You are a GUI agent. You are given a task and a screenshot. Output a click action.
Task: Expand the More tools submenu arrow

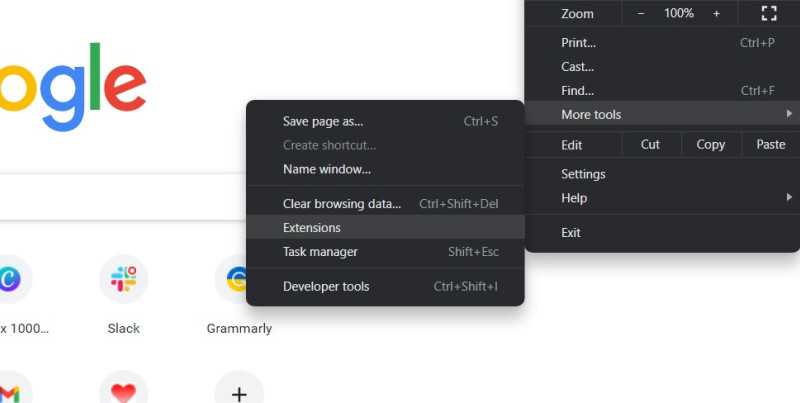point(789,113)
